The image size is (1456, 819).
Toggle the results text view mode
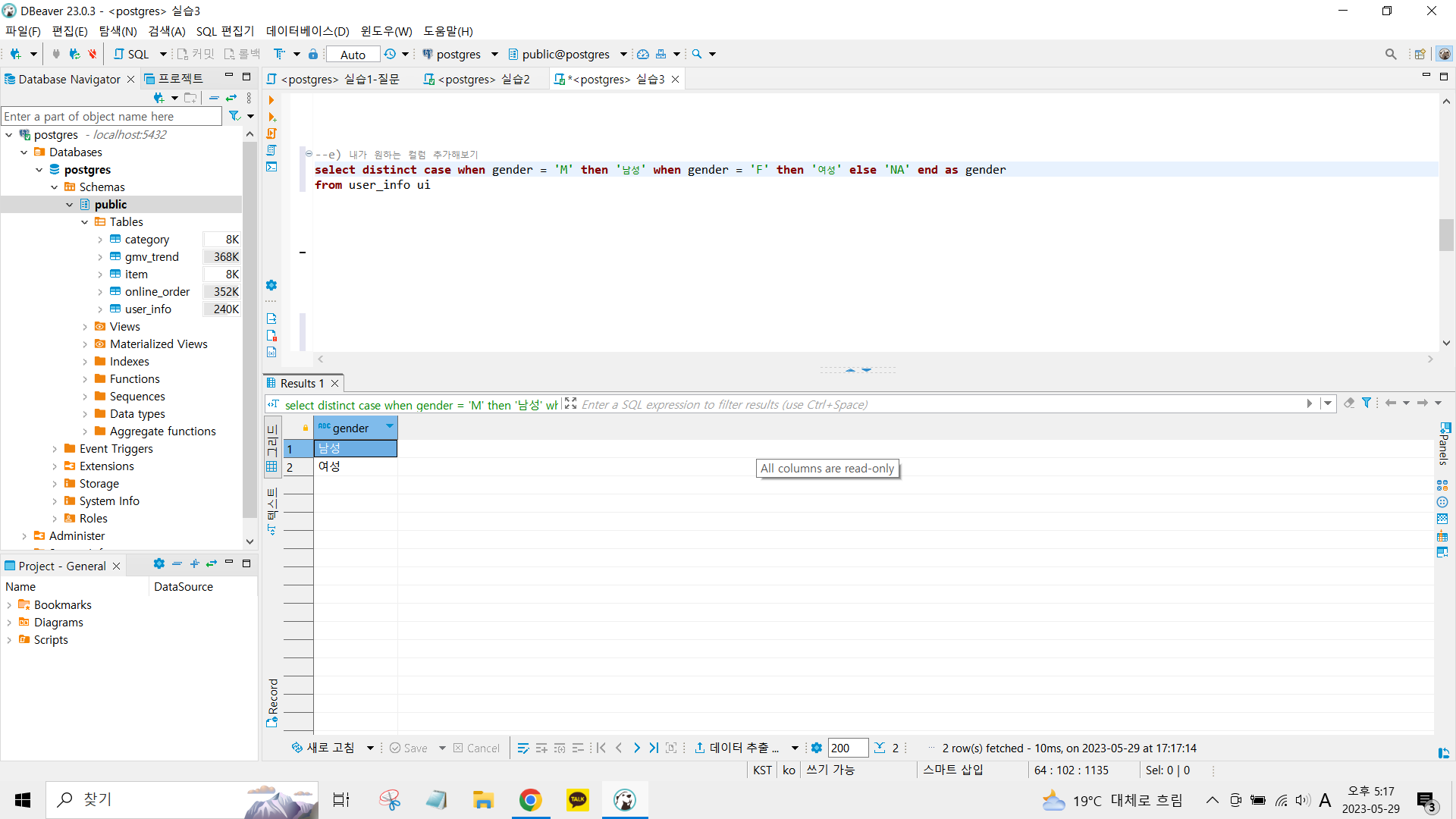pyautogui.click(x=272, y=512)
